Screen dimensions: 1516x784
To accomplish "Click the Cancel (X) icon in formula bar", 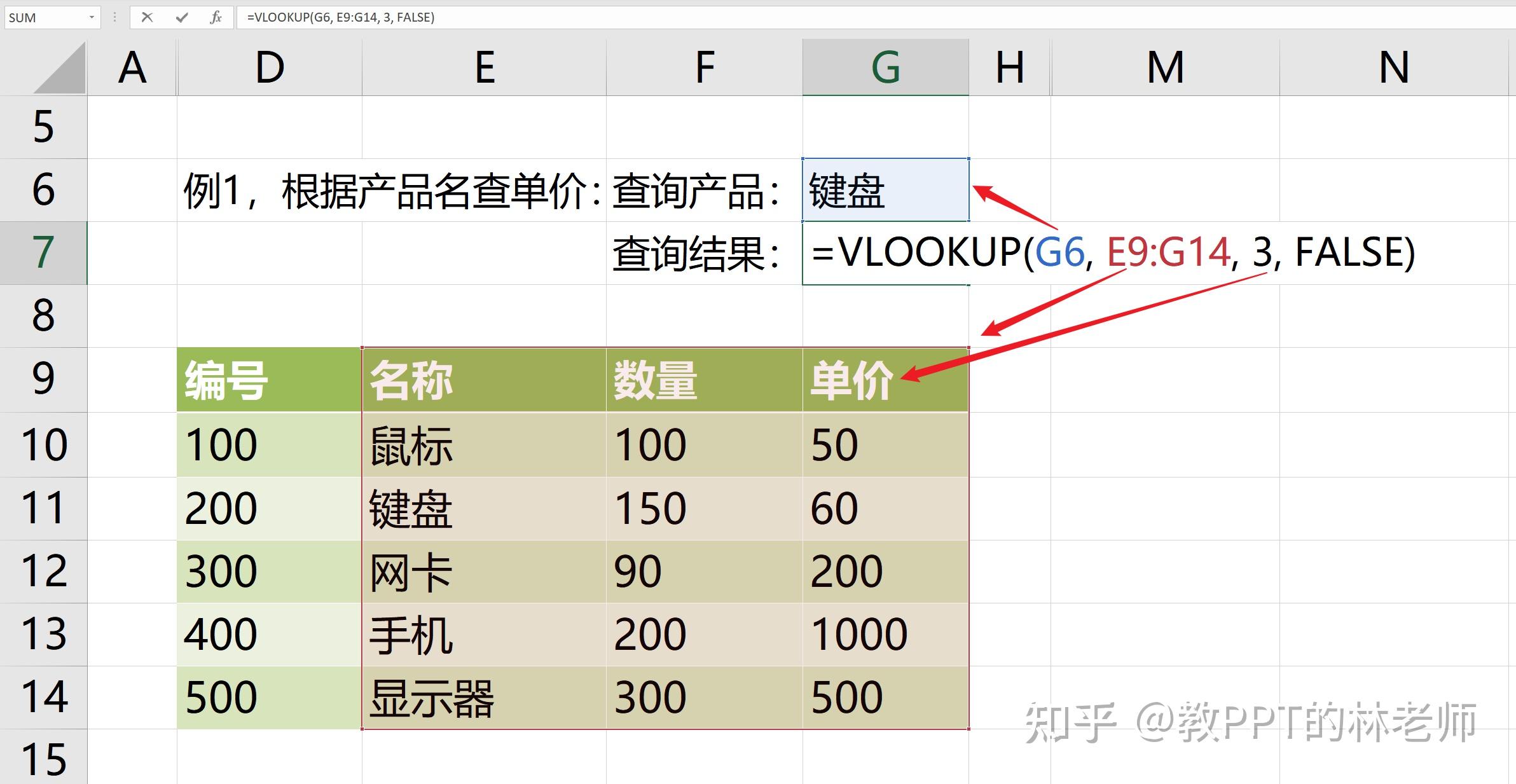I will [x=147, y=17].
